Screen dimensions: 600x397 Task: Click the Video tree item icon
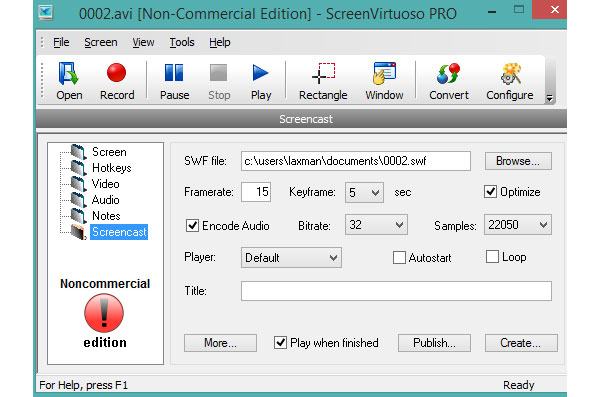pos(78,184)
